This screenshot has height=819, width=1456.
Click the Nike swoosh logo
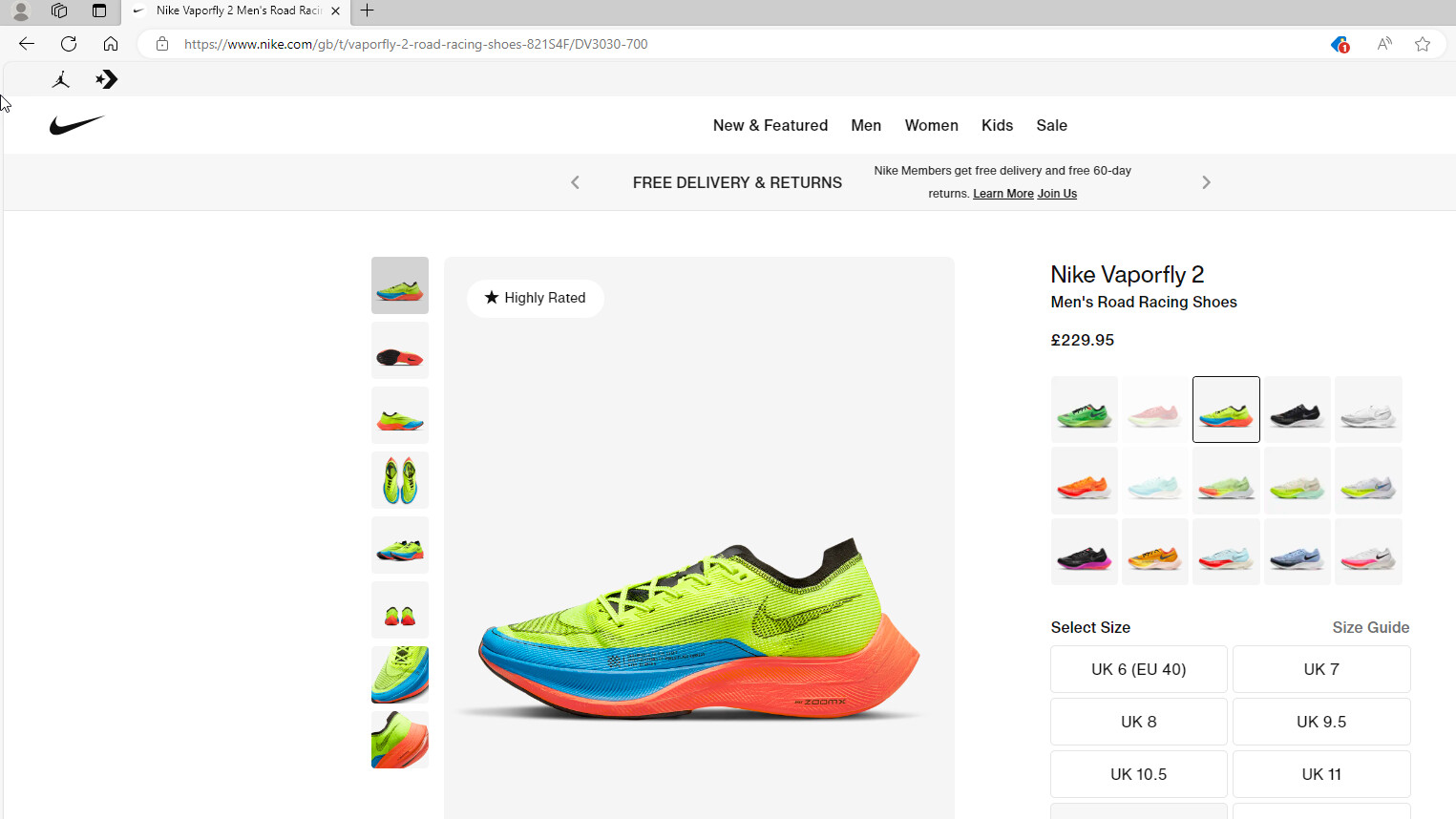coord(76,125)
